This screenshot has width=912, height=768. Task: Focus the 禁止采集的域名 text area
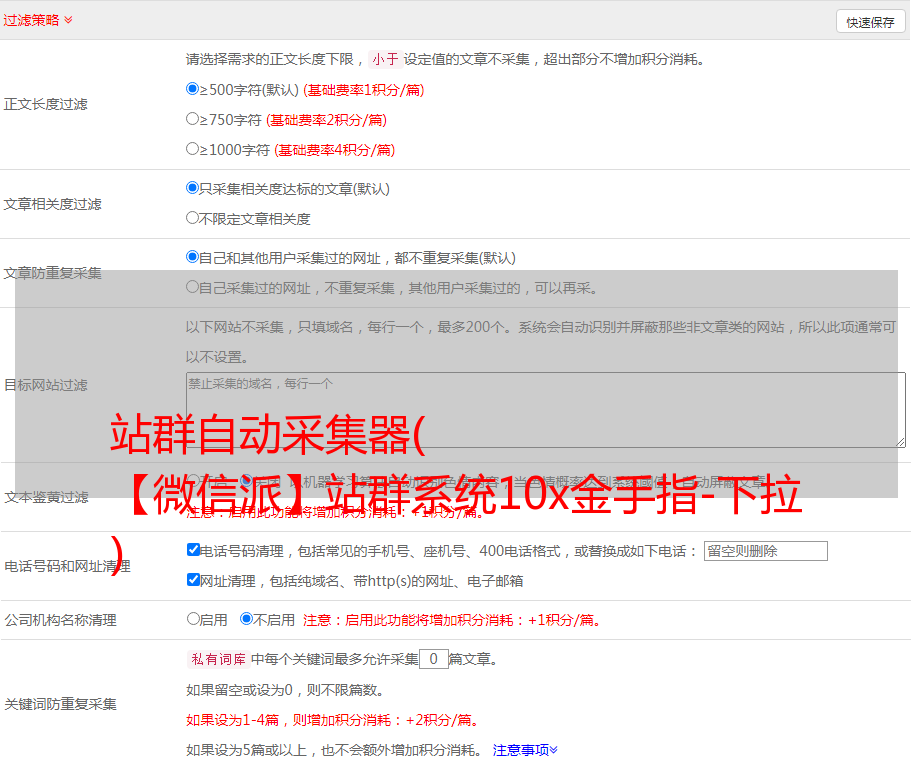tap(546, 410)
